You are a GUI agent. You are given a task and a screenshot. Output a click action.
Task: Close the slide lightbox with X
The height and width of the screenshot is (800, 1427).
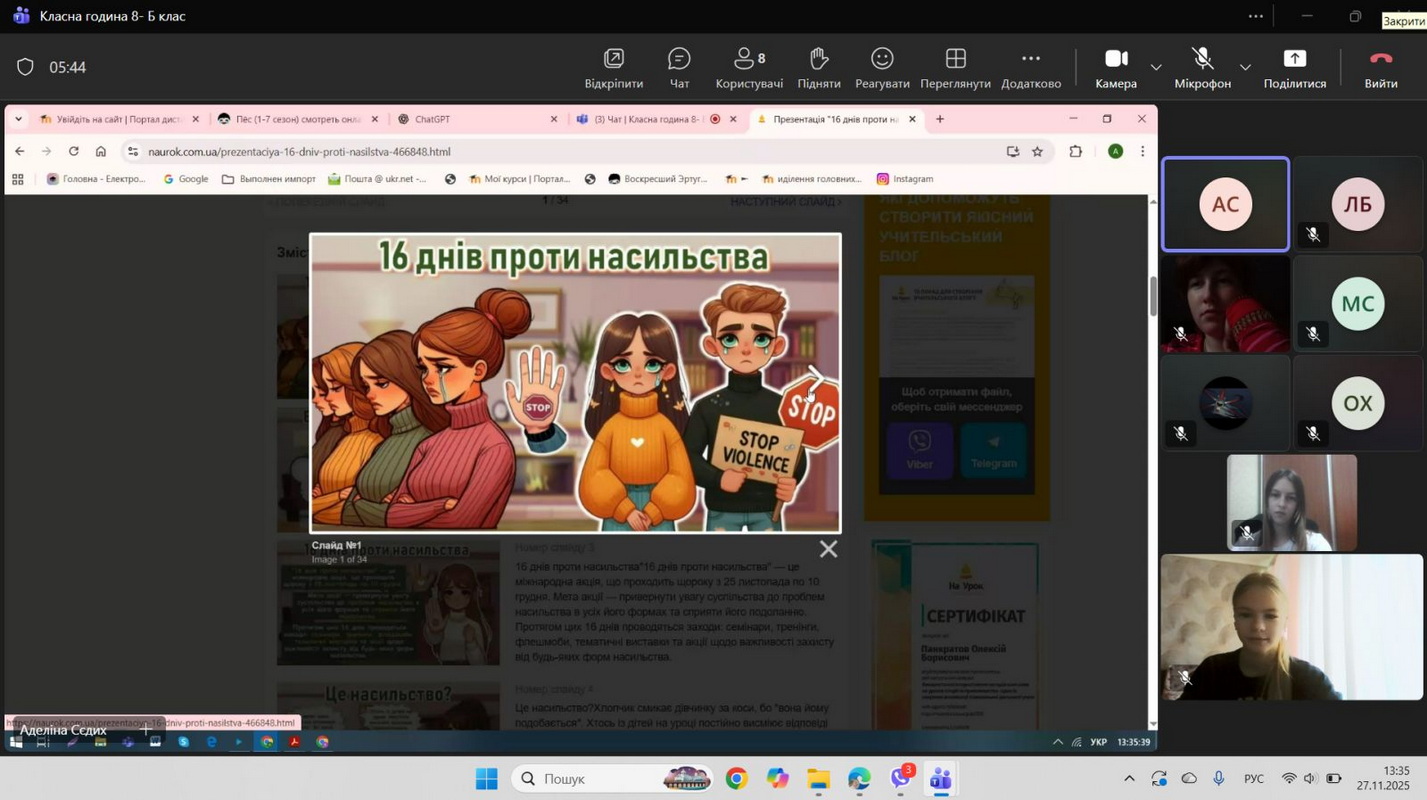click(828, 549)
